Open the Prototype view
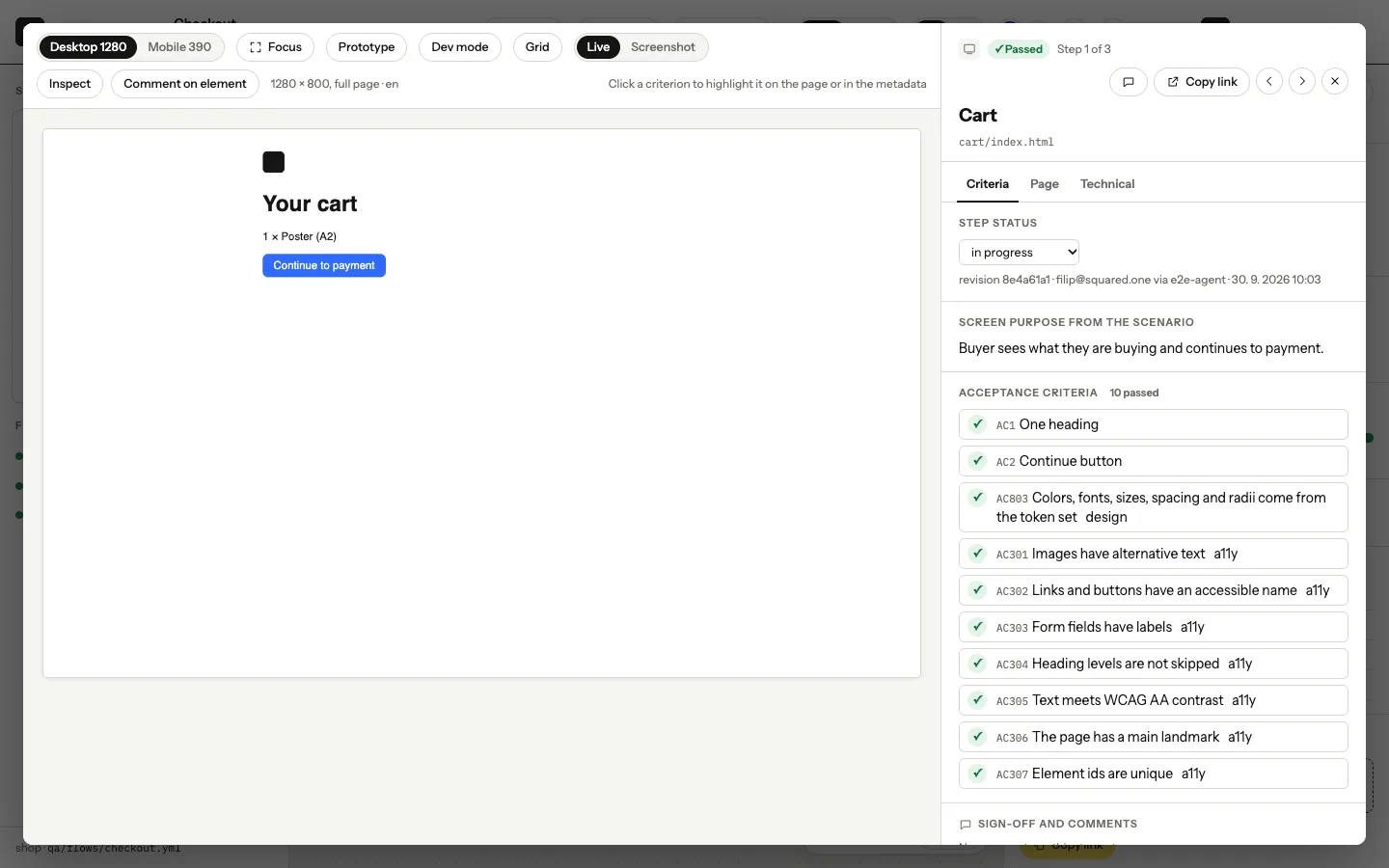 pyautogui.click(x=367, y=47)
